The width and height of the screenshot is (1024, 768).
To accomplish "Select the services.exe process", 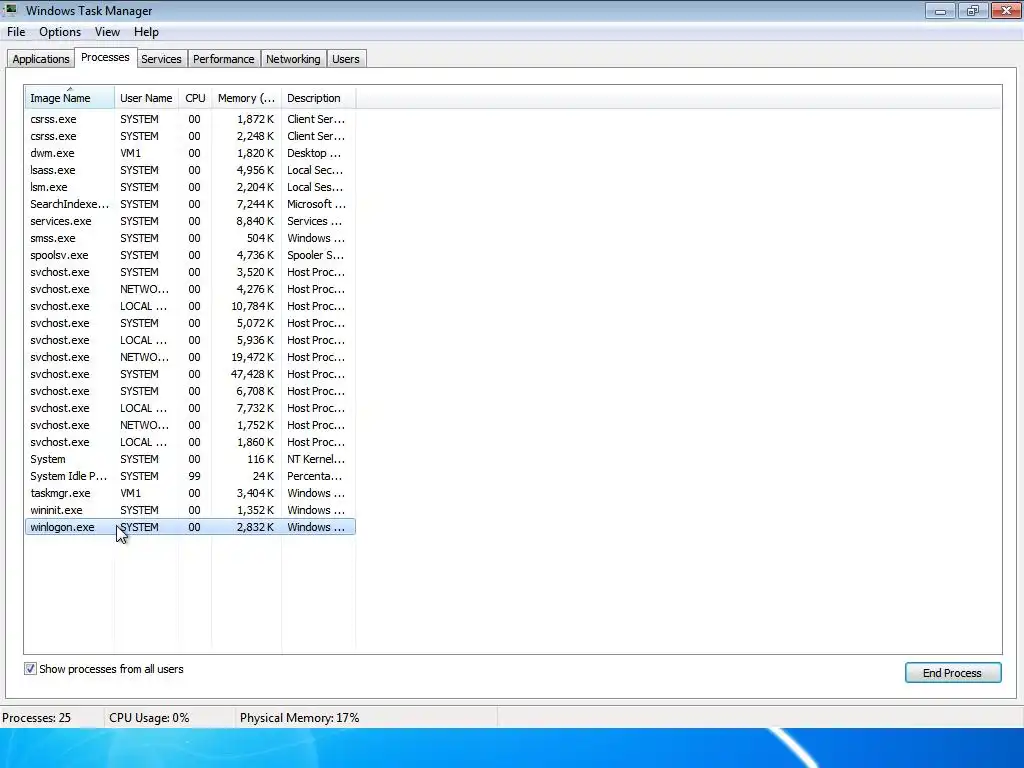I will [190, 221].
